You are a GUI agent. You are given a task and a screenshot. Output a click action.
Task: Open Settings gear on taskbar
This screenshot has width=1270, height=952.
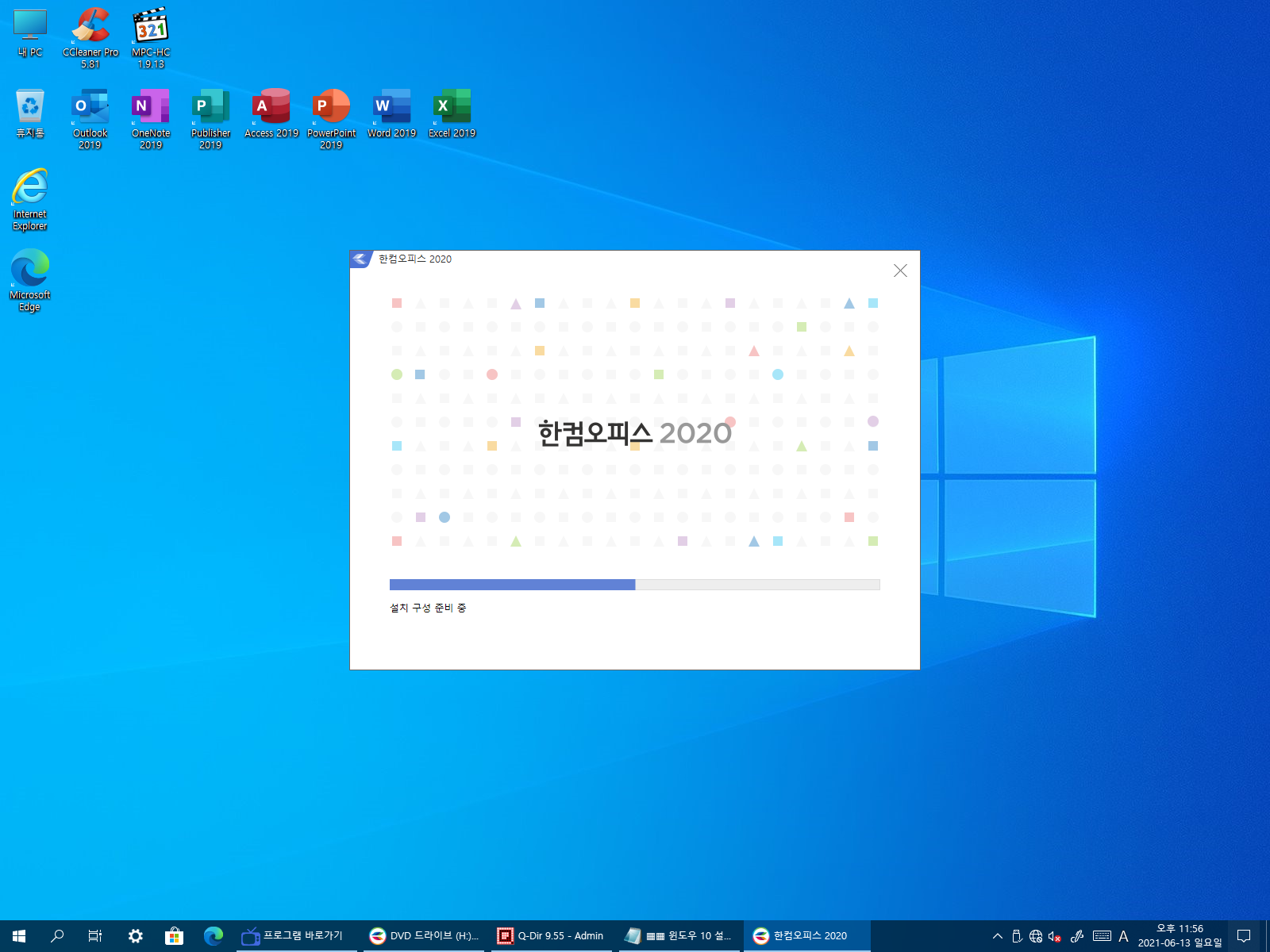[x=136, y=936]
